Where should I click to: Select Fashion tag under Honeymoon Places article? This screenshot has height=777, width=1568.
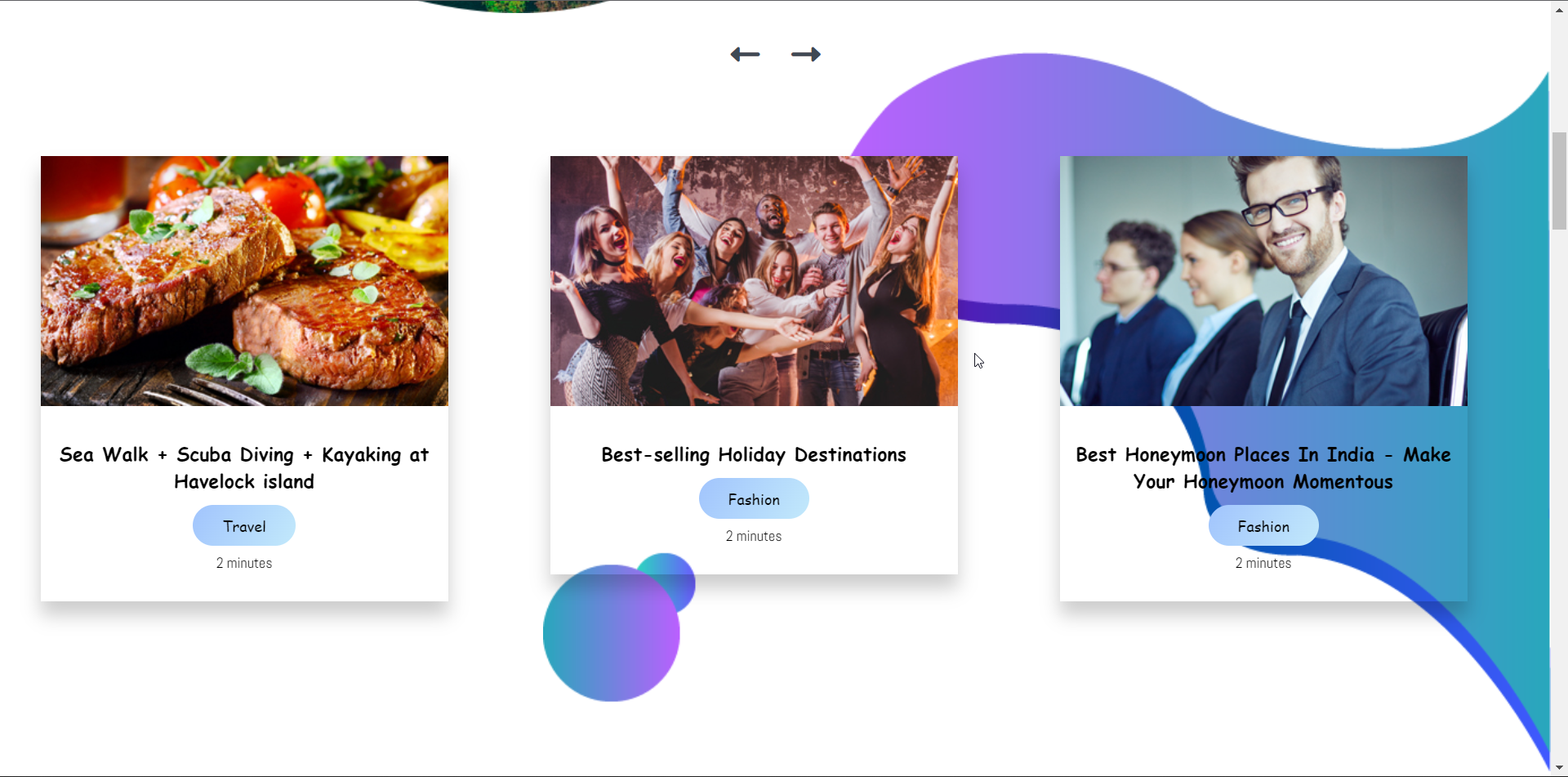click(x=1263, y=525)
